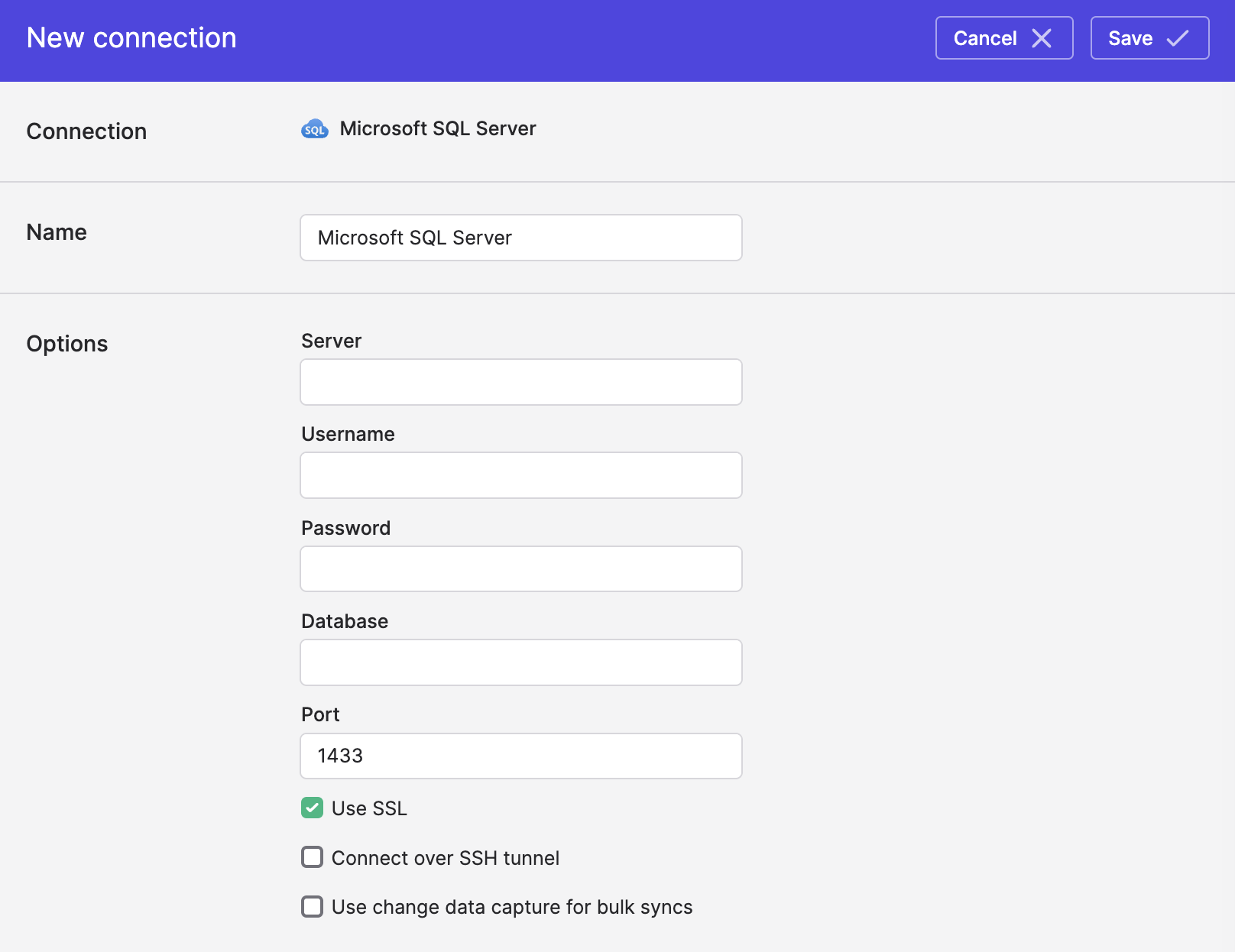The width and height of the screenshot is (1235, 952).
Task: Click the Microsoft SQL Server connection type text
Action: 438,128
